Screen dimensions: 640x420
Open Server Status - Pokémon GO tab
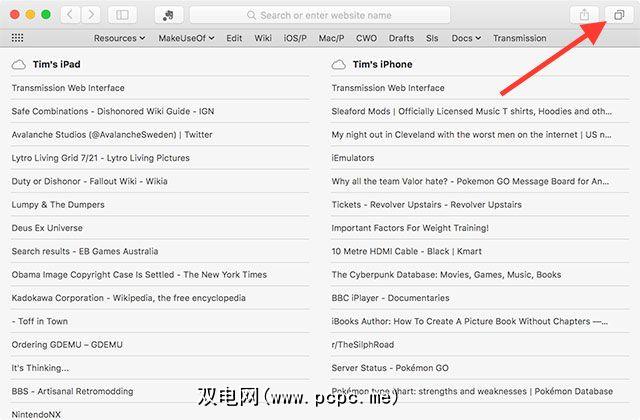[x=480, y=368]
